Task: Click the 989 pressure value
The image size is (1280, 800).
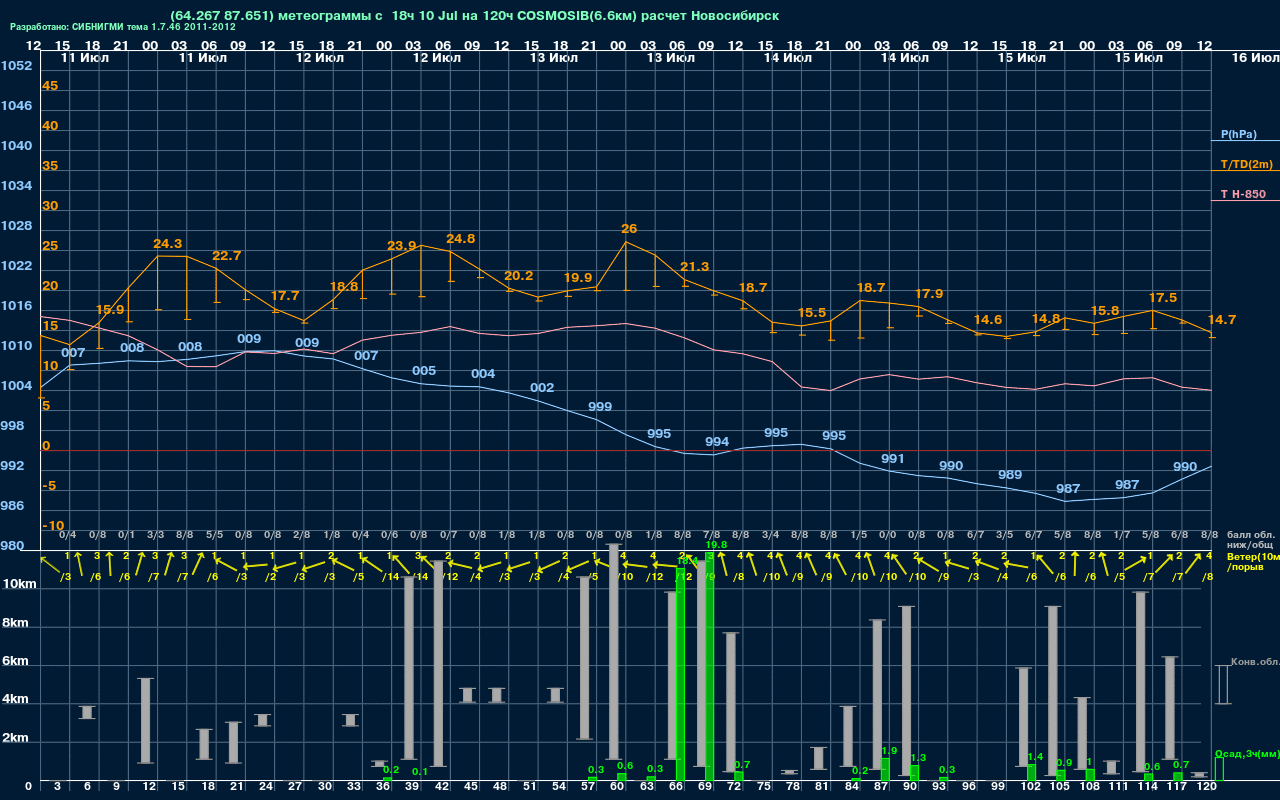Action: (1010, 475)
